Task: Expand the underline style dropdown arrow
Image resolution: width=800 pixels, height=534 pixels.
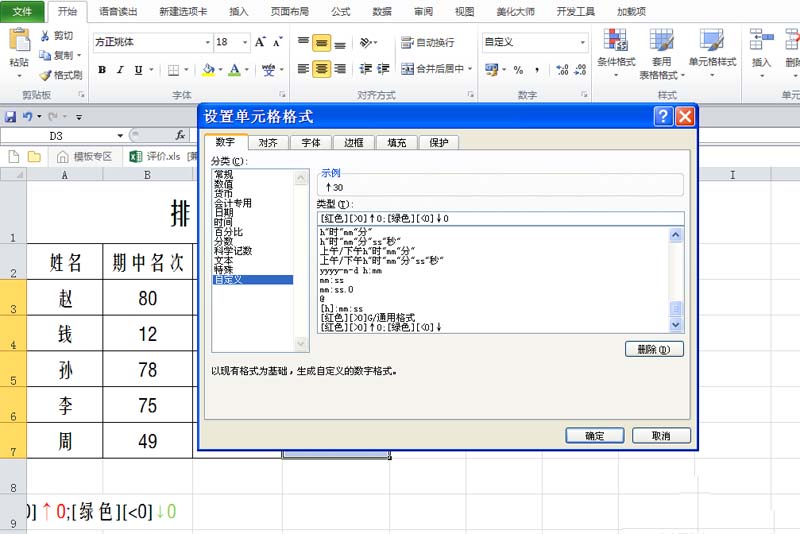Action: [151, 69]
